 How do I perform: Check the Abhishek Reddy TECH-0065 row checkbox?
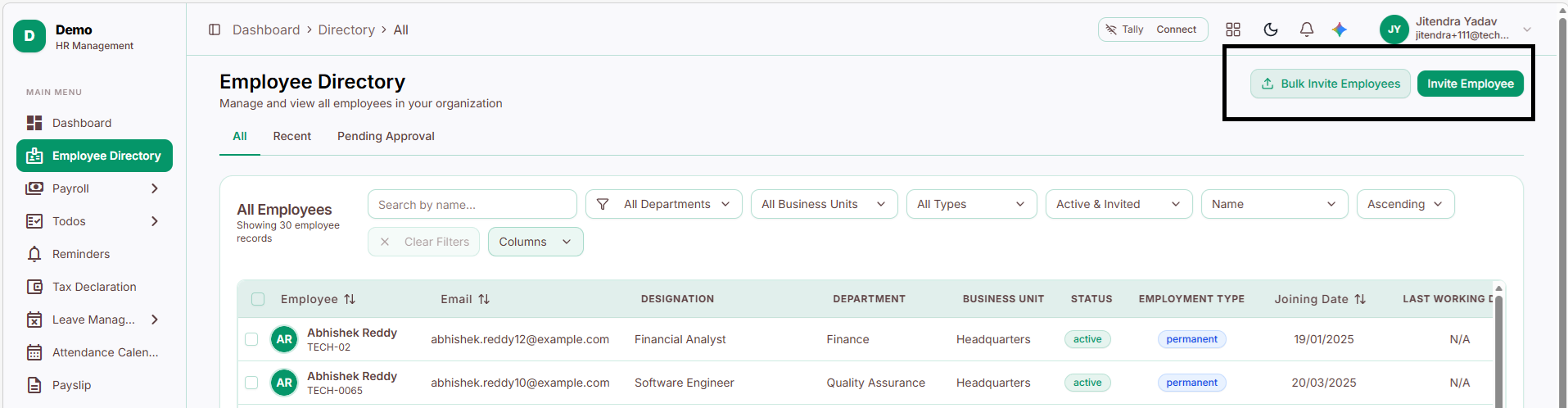(251, 383)
